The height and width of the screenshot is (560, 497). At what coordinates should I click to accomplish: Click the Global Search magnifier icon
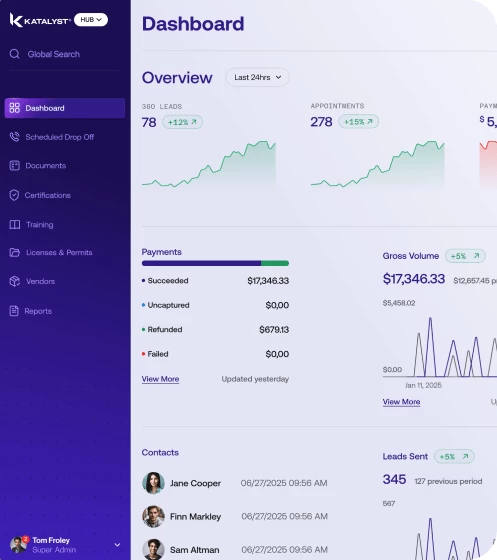tap(15, 54)
